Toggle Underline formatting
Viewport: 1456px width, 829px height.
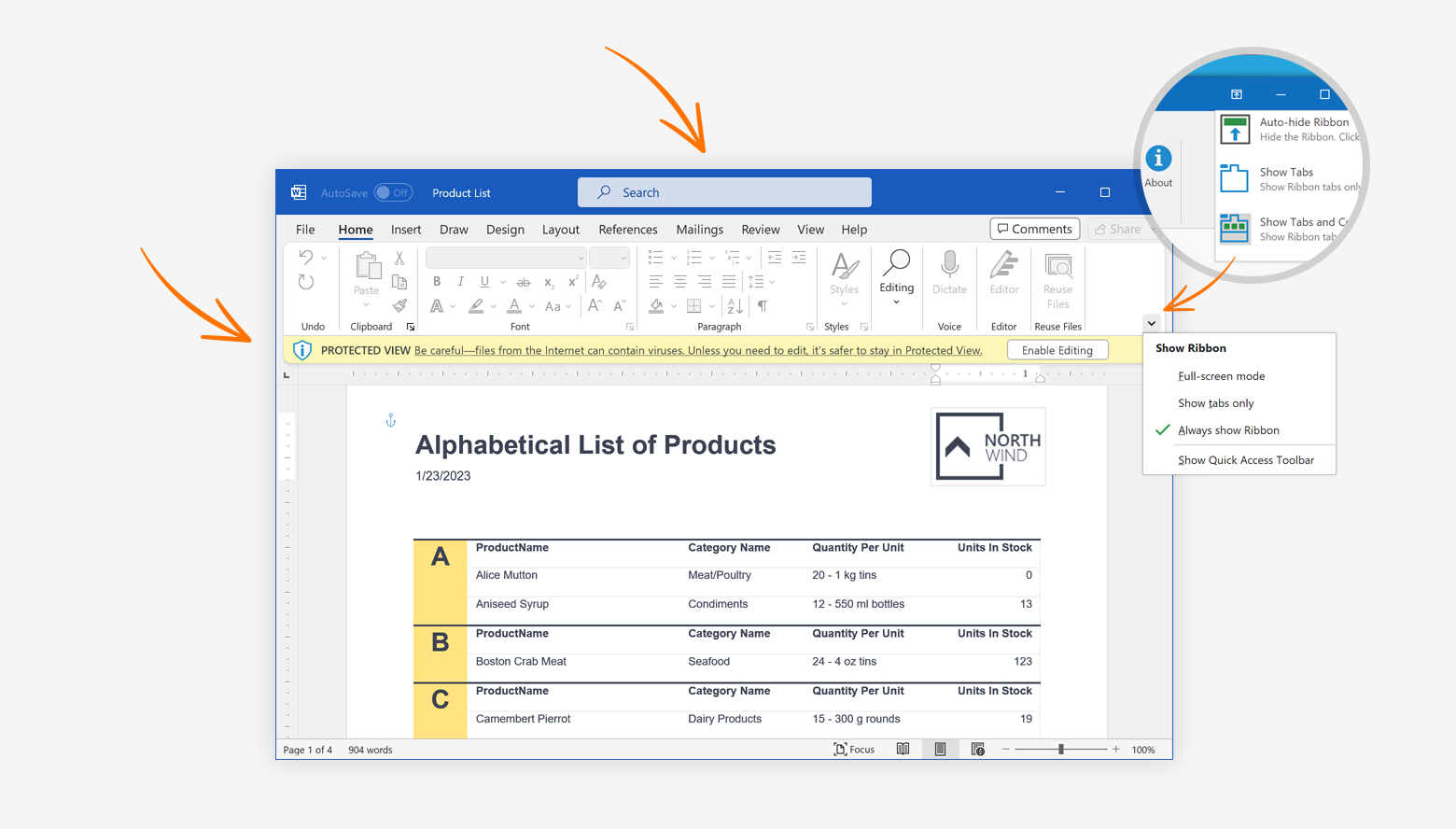click(x=484, y=282)
